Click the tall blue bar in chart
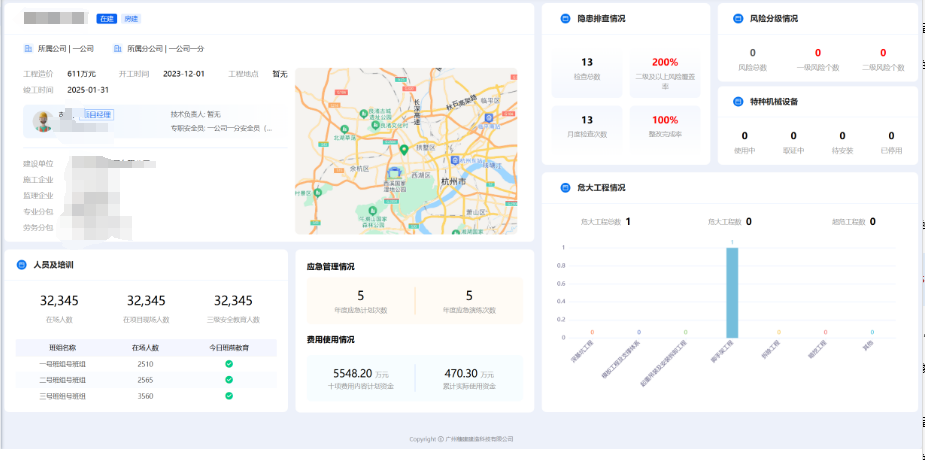The width and height of the screenshot is (925, 460). pos(732,292)
